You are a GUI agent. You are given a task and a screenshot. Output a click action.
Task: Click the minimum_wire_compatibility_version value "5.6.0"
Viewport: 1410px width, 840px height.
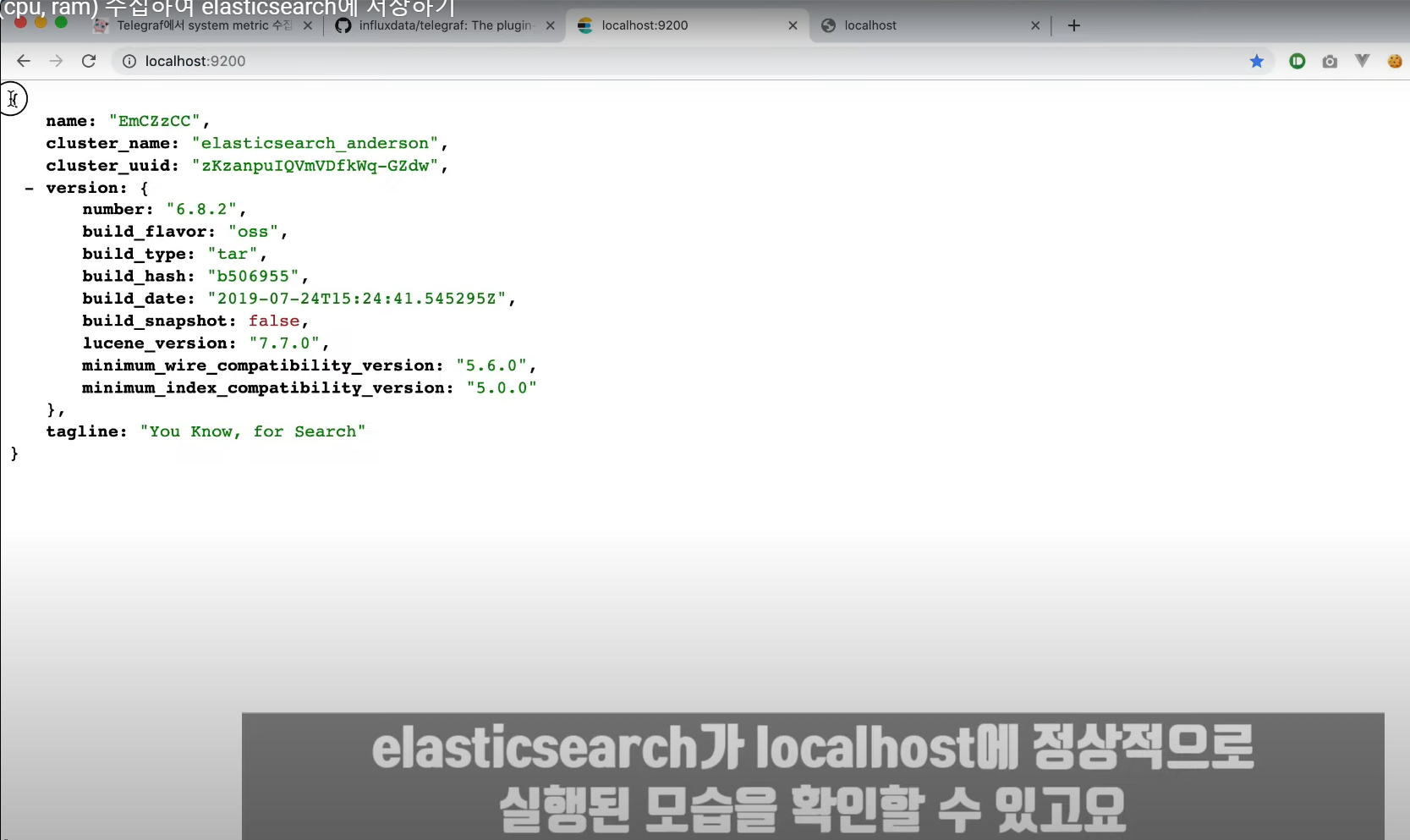coord(491,365)
